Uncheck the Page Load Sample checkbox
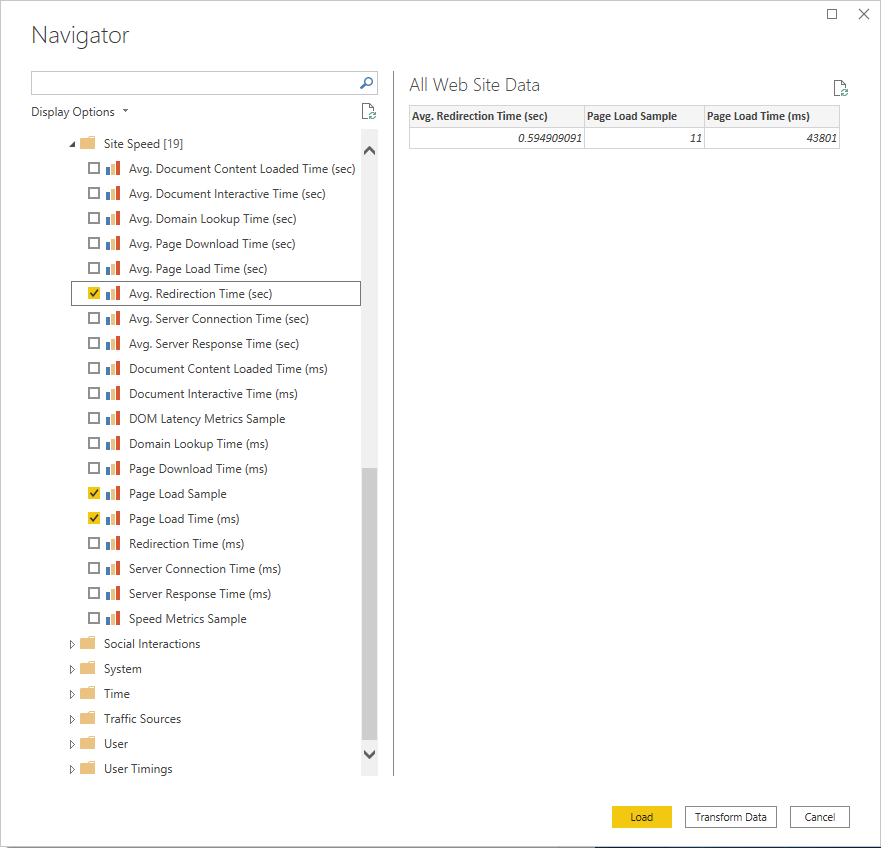This screenshot has height=848, width=881. click(94, 494)
